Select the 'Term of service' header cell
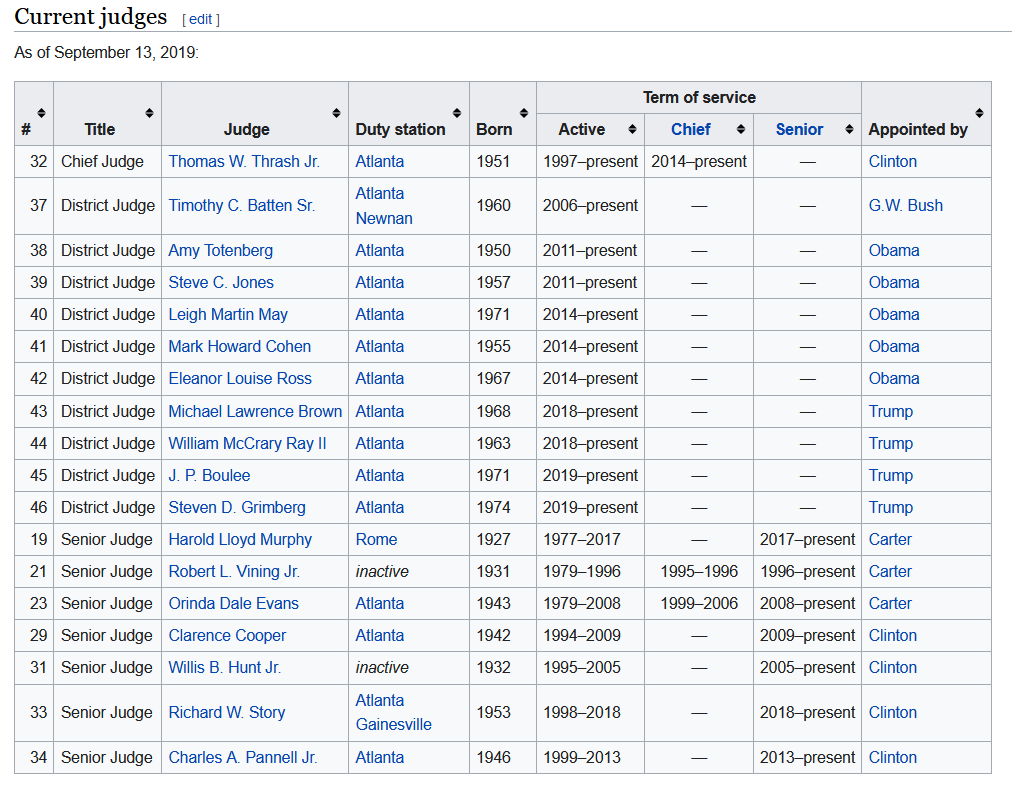This screenshot has height=790, width=1012. tap(699, 97)
